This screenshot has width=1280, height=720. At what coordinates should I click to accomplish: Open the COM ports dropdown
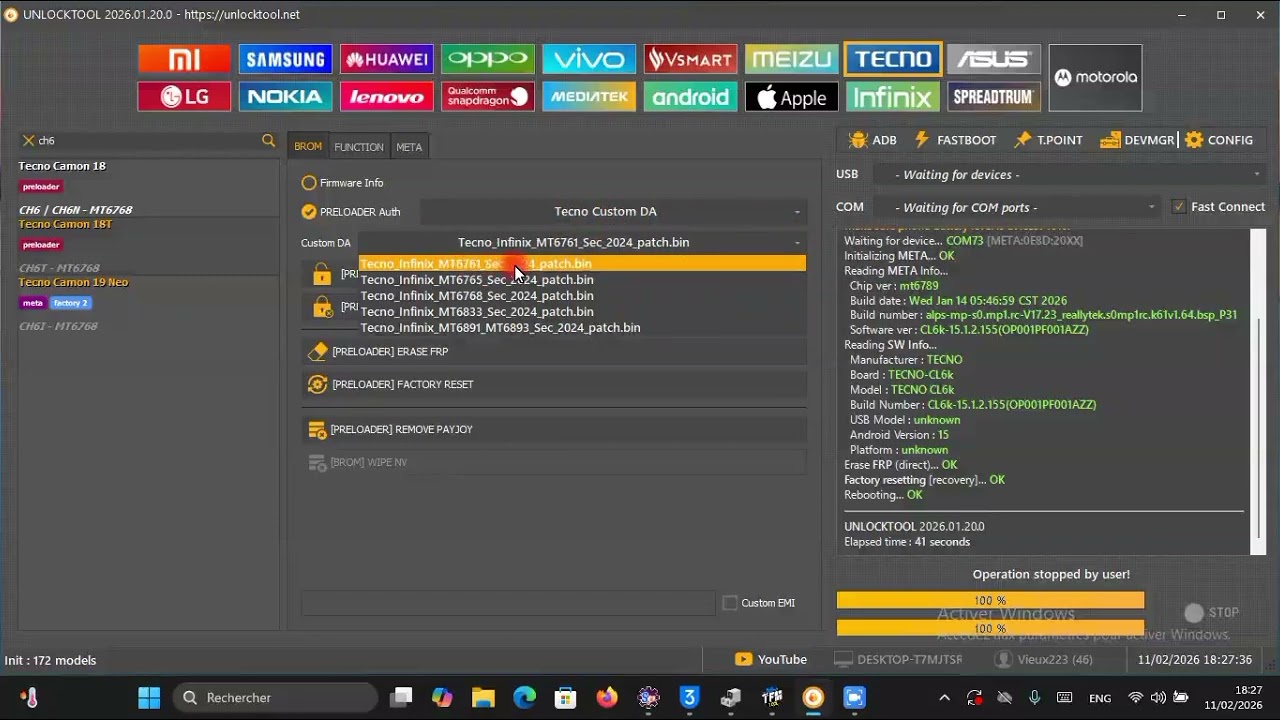coord(1017,207)
